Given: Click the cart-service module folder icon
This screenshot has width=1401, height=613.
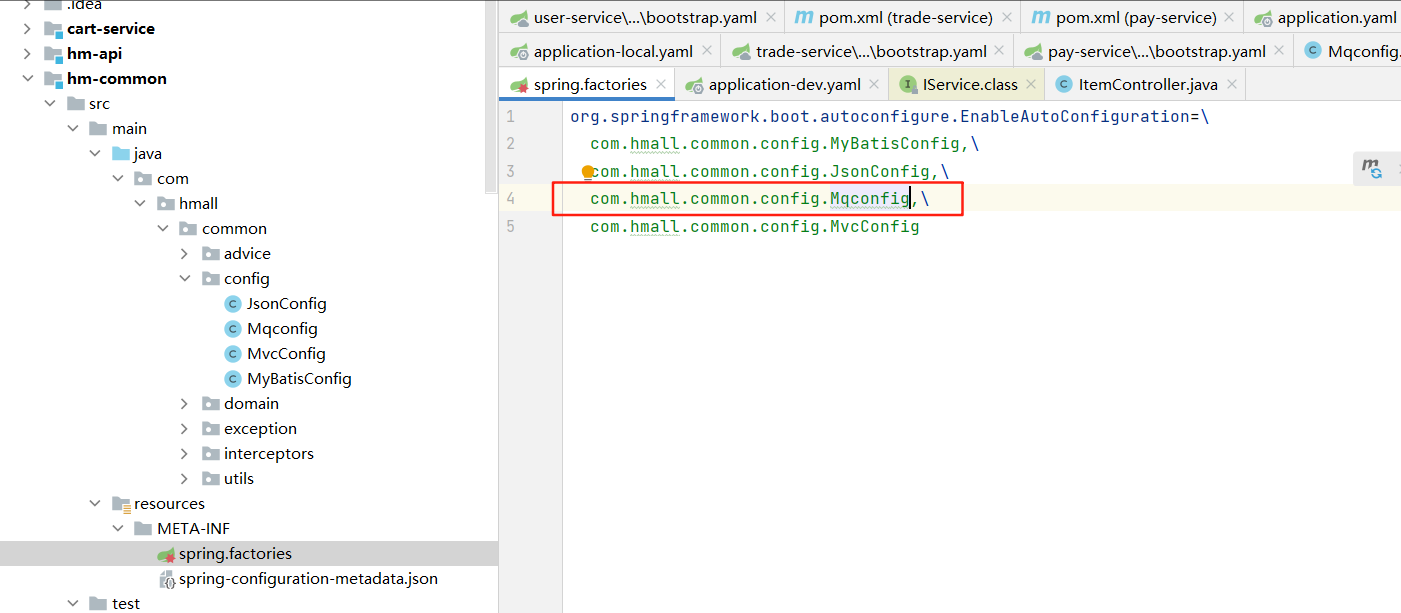Looking at the screenshot, I should click(x=53, y=29).
